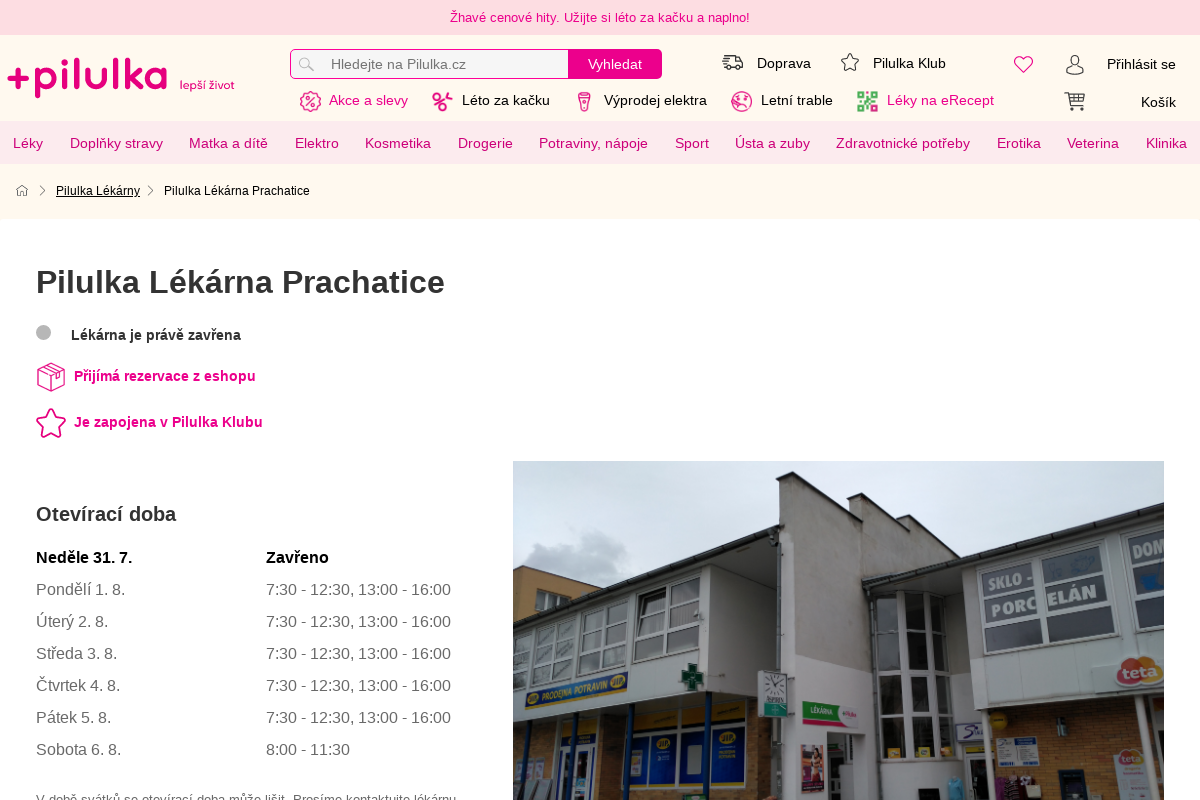Click the eRecept QR code icon
Image resolution: width=1200 pixels, height=800 pixels.
pyautogui.click(x=867, y=101)
